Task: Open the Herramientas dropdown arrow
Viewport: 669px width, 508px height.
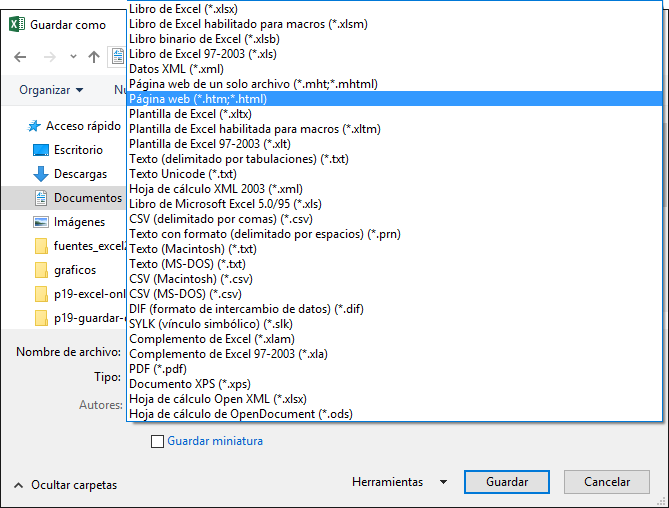Action: pos(443,482)
